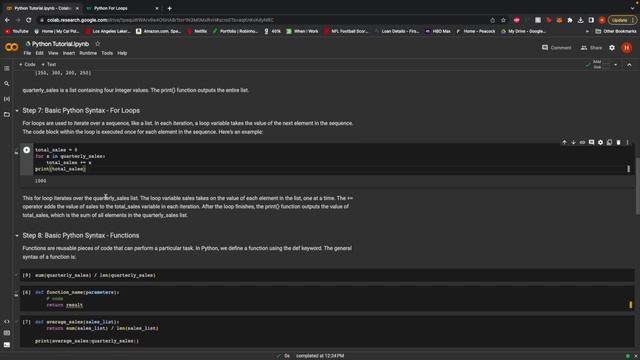
Task: Reload the Colab page
Action: point(29,20)
